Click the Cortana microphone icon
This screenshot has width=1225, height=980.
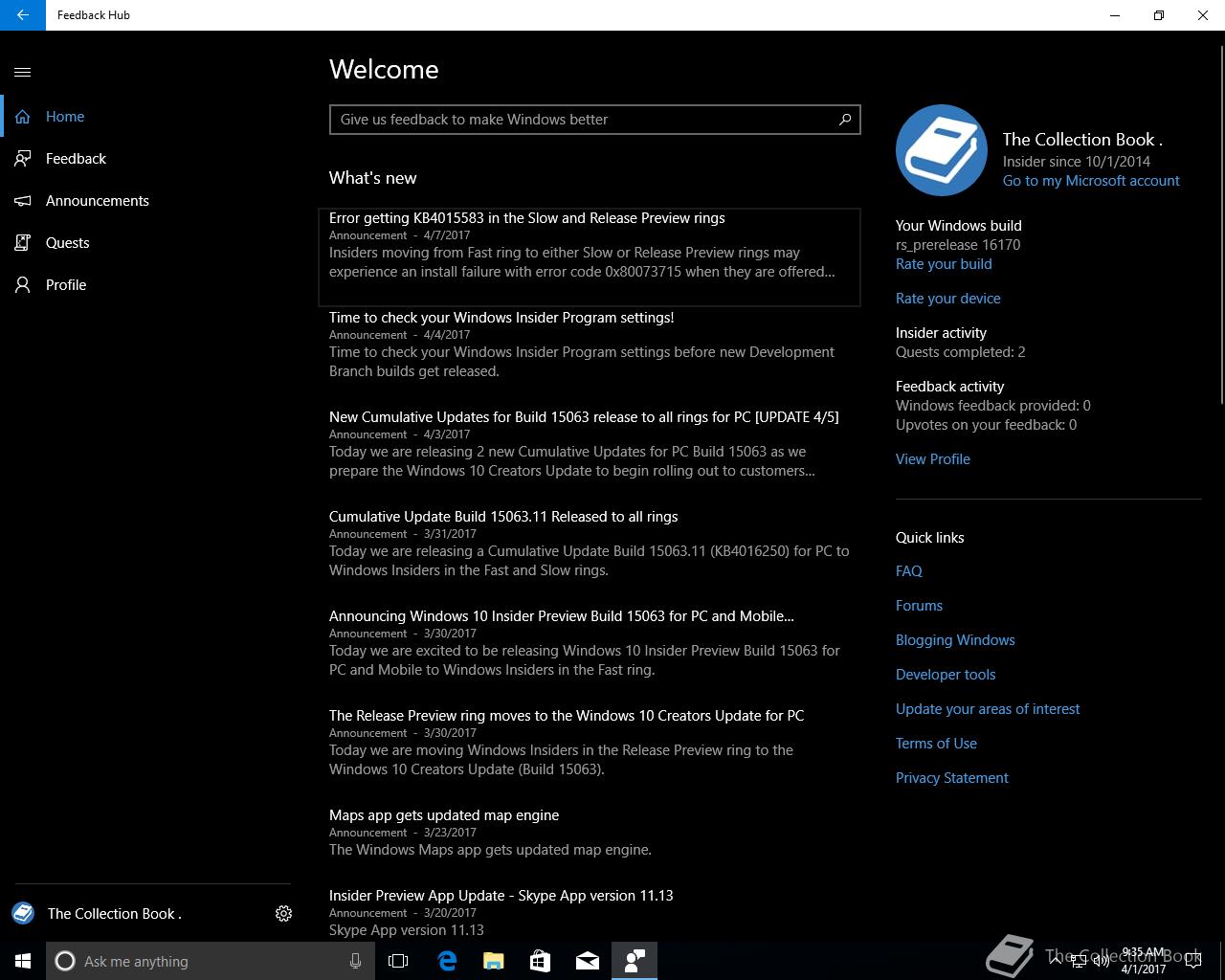click(355, 961)
